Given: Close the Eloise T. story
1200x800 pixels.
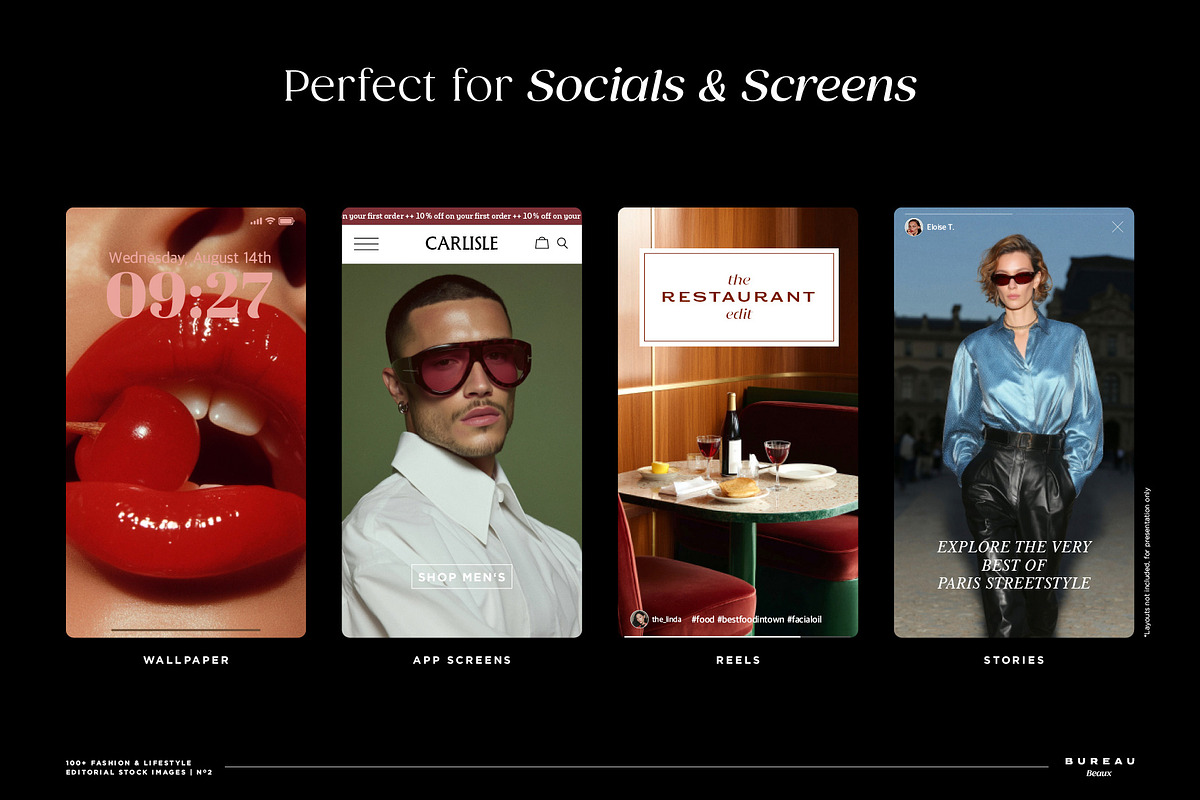Looking at the screenshot, I should pyautogui.click(x=1117, y=227).
